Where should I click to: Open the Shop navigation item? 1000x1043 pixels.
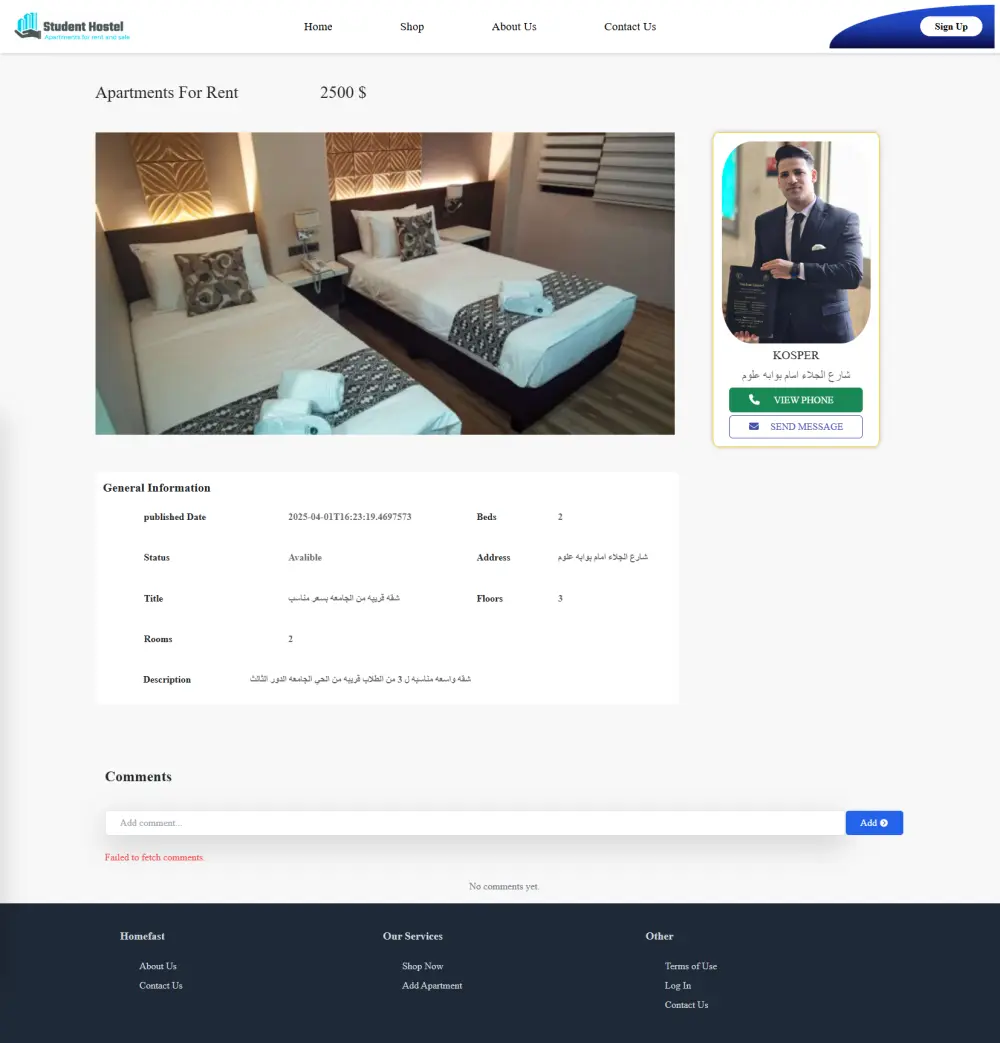pos(412,27)
